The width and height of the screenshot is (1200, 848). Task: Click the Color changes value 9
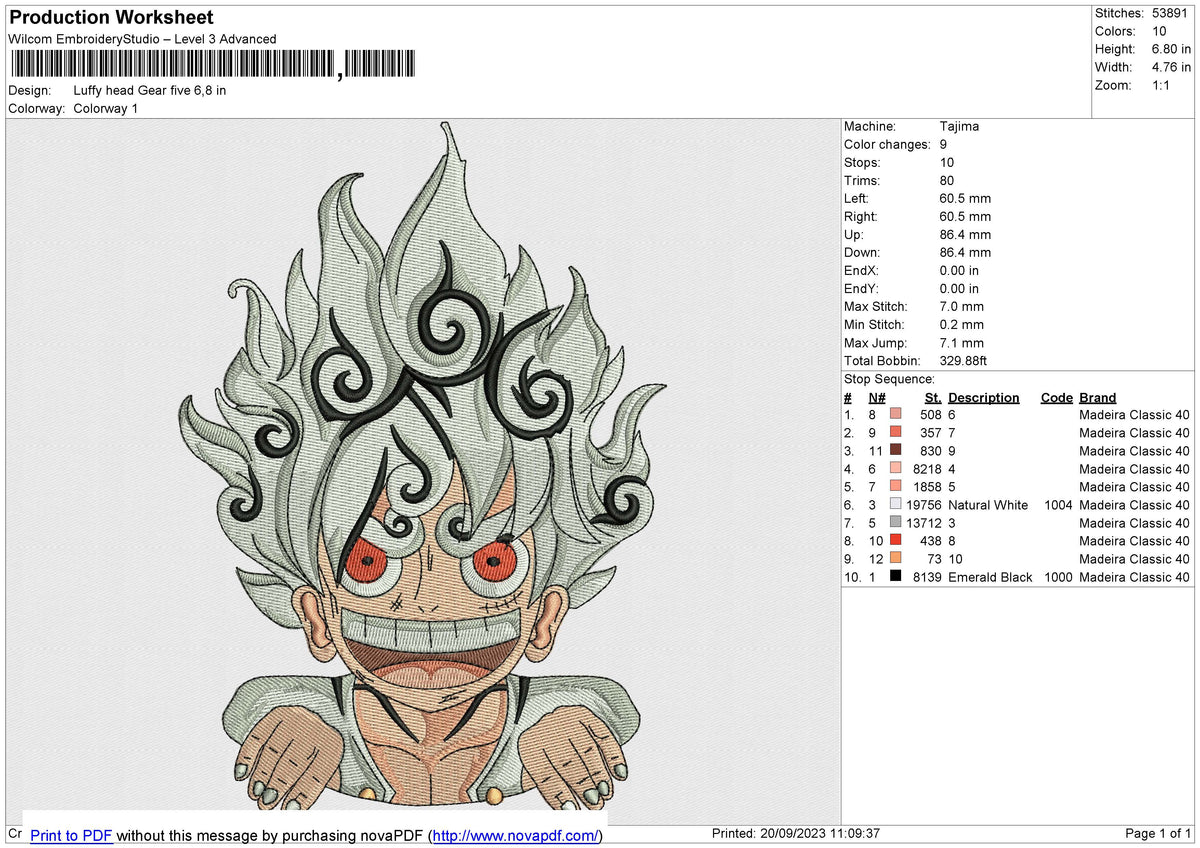click(944, 144)
